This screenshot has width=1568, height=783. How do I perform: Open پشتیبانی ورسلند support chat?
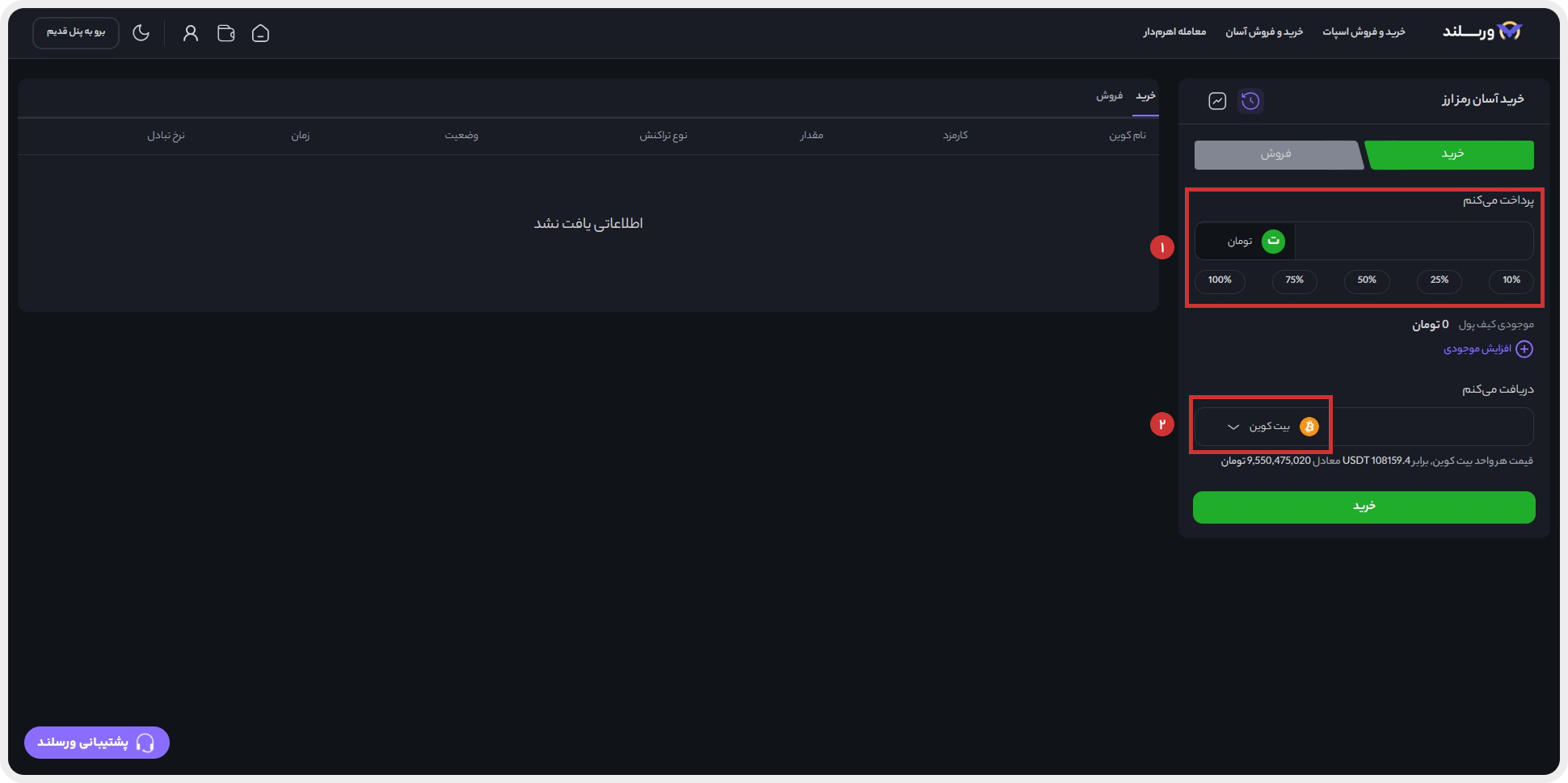click(x=97, y=743)
